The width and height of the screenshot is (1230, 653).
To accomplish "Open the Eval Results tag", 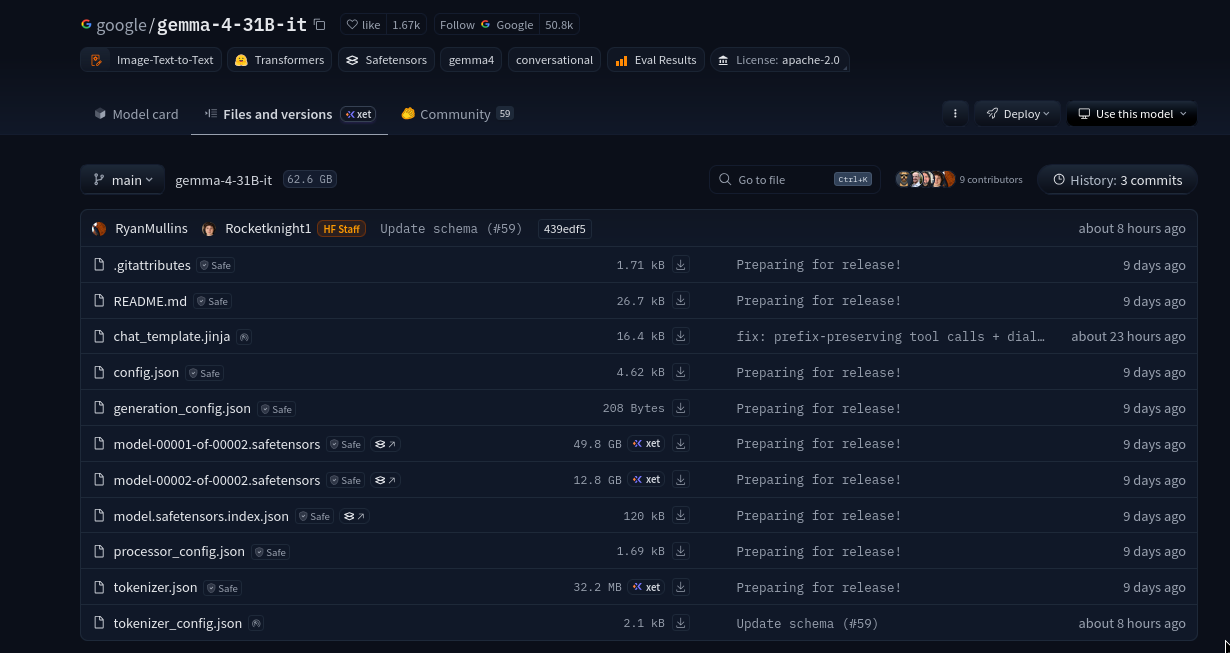I will point(656,60).
